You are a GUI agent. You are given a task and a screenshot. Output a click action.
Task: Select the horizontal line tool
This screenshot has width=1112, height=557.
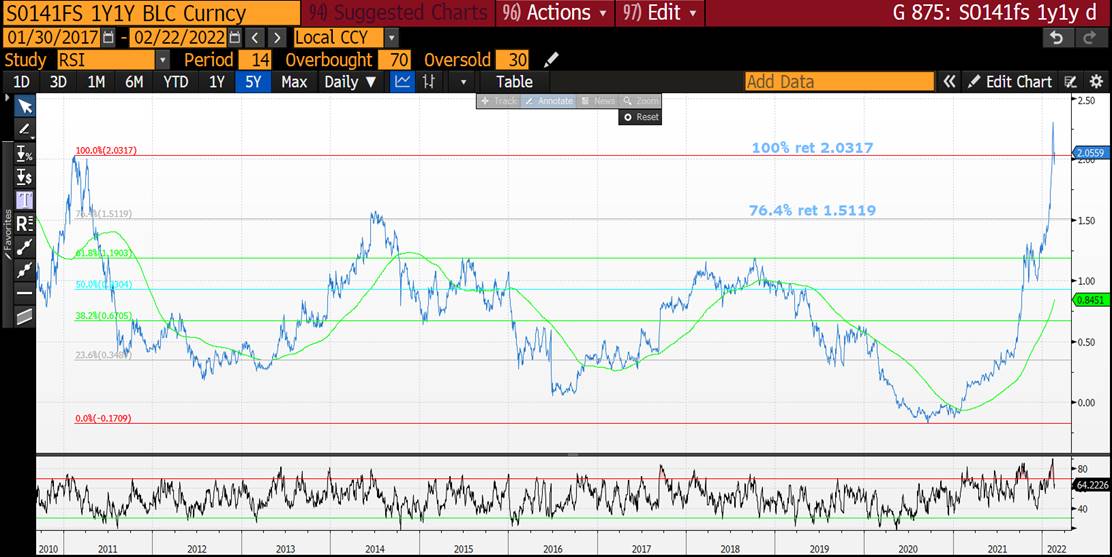[x=25, y=293]
